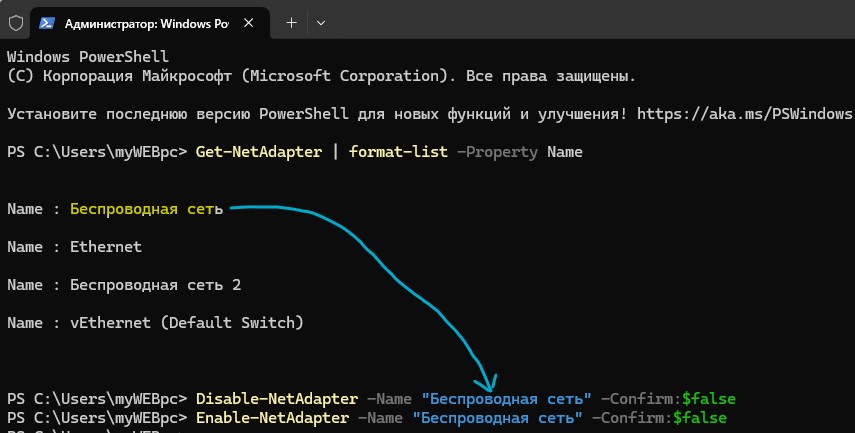Click the 'vEthernet (Default Switch)' output row
The width and height of the screenshot is (855, 433).
(155, 322)
